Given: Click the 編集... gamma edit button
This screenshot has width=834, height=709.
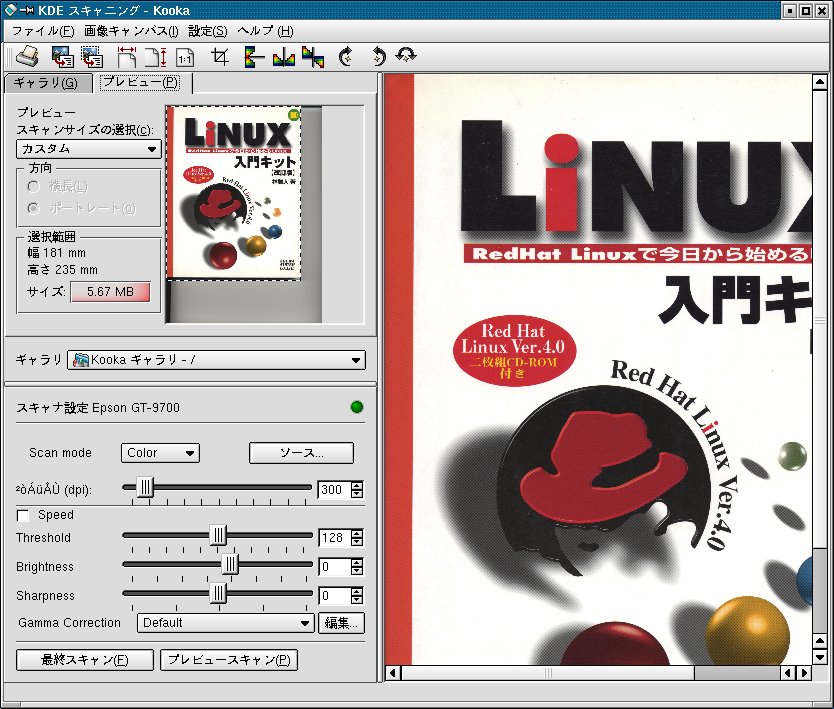Looking at the screenshot, I should pyautogui.click(x=341, y=623).
